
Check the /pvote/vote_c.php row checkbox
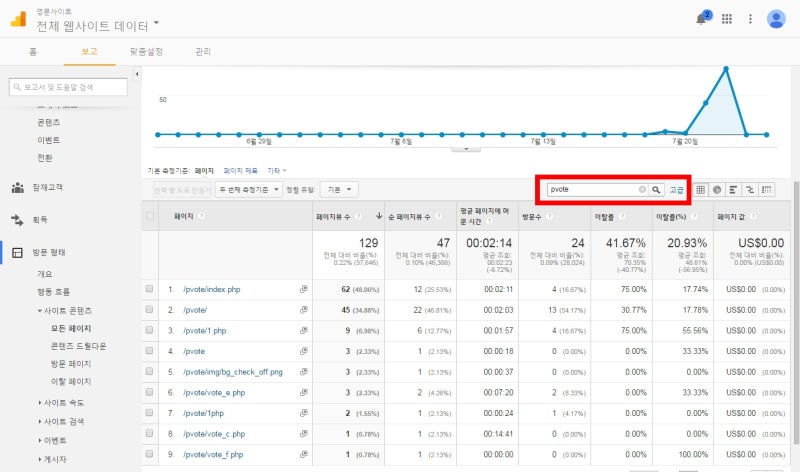[x=149, y=433]
